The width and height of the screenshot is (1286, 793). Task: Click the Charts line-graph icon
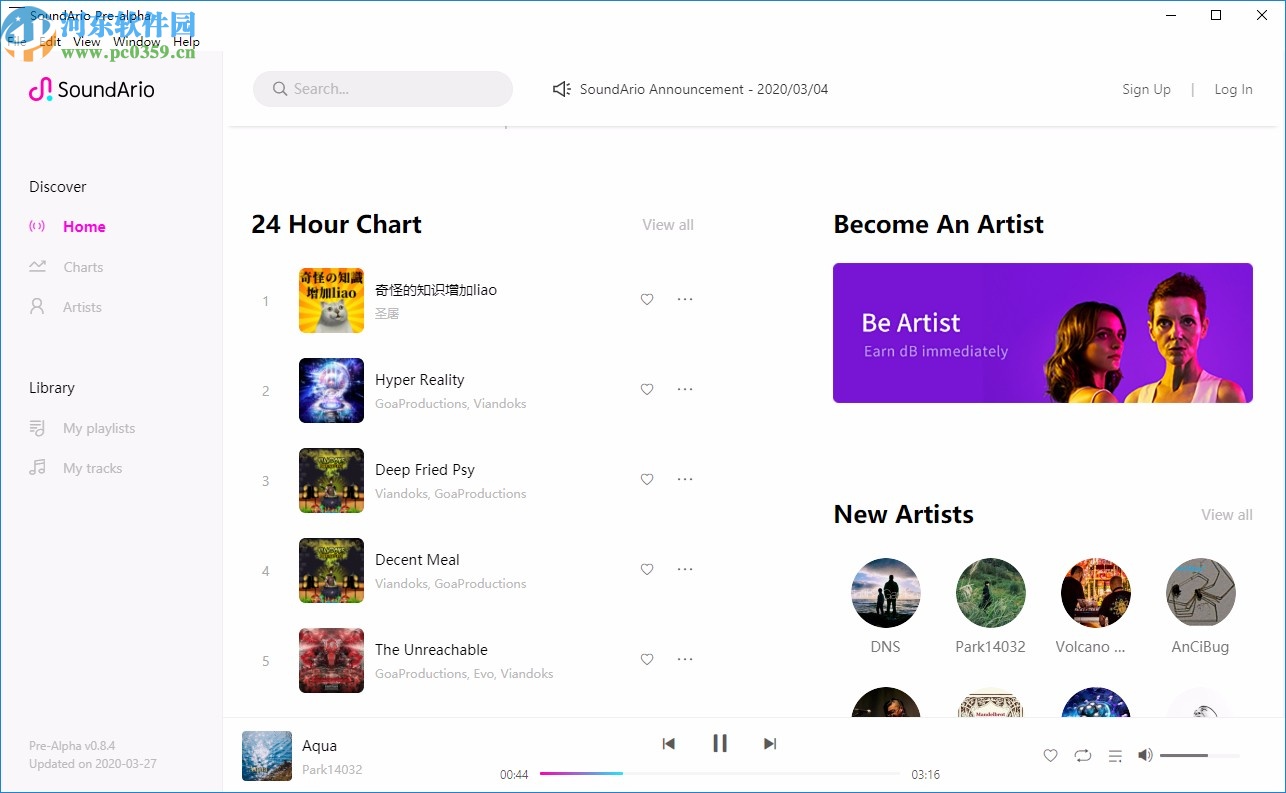pos(37,267)
